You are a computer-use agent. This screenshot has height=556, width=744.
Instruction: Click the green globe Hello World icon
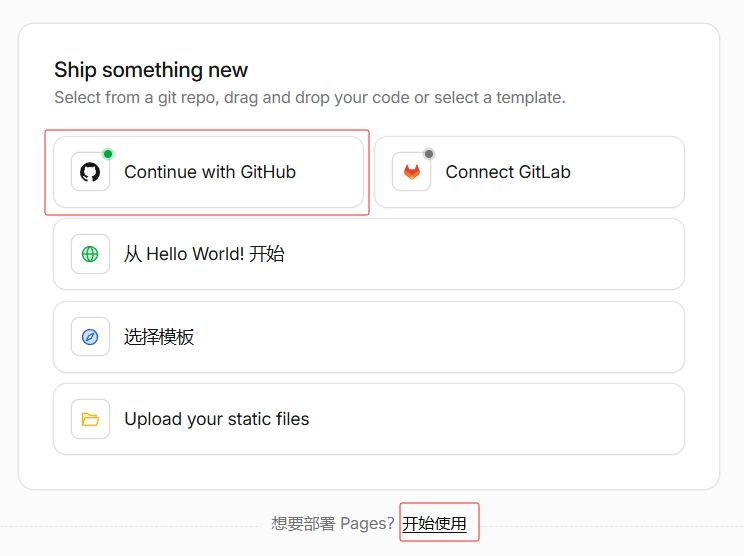click(90, 254)
